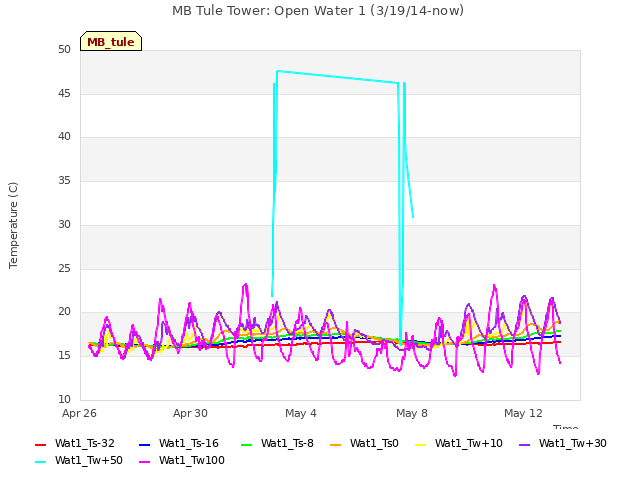
Task: Toggle the Wat1_Tw+50 legend entry
Action: (x=79, y=461)
